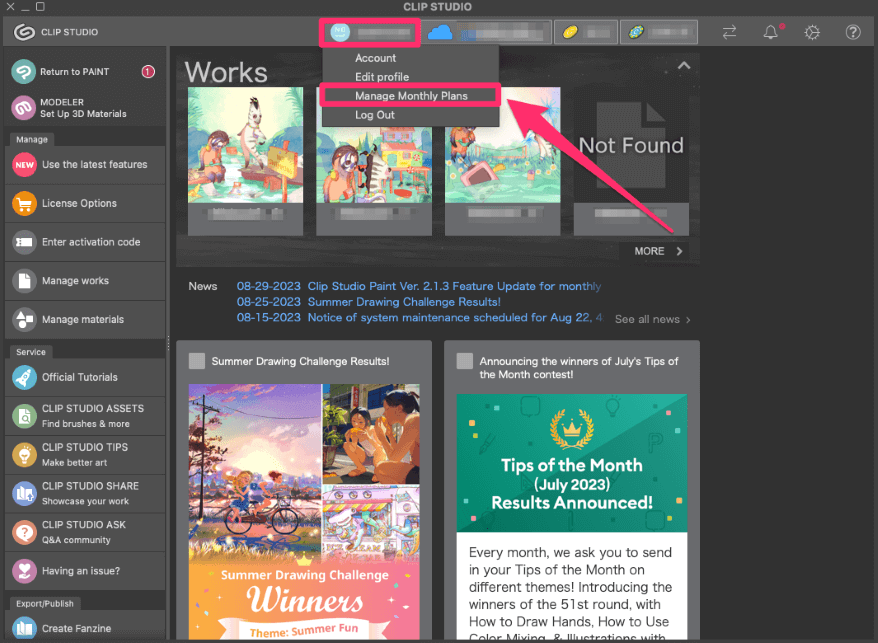Click the Service section label in sidebar
Viewport: 878px width, 643px height.
click(31, 352)
